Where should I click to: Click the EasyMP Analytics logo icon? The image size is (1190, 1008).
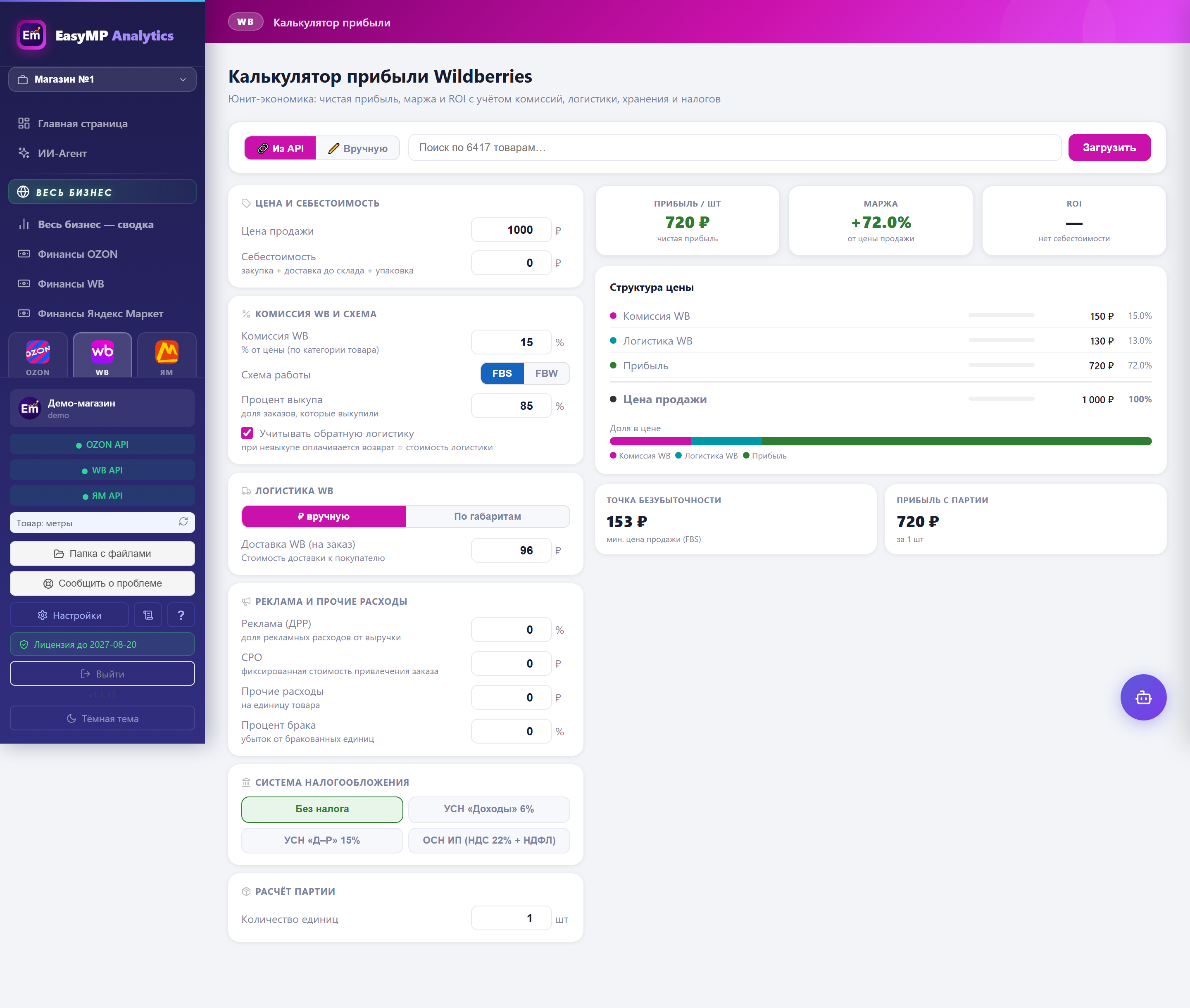31,35
